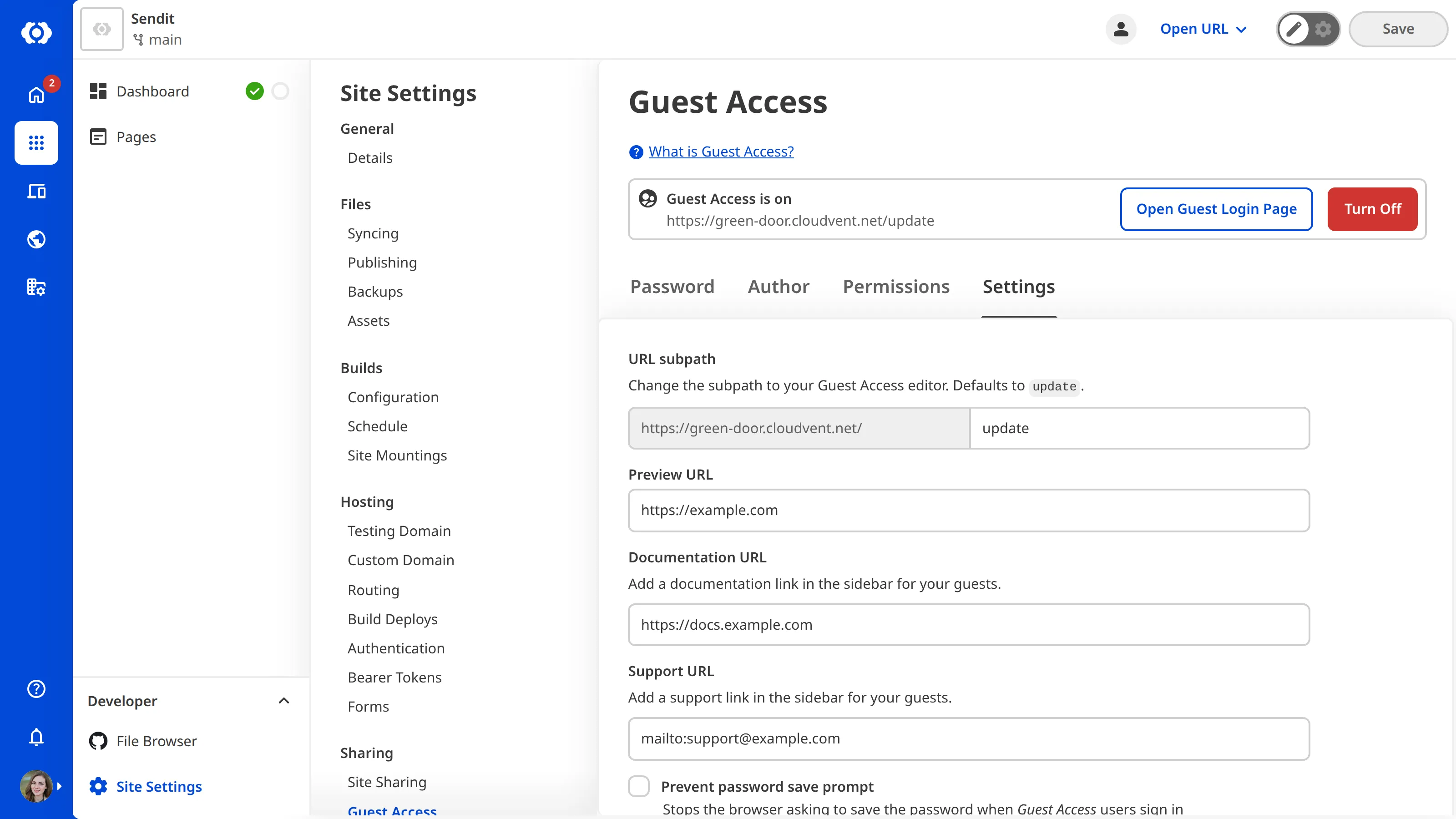Open Bearer Tokens settings
The image size is (1456, 819).
coord(394,677)
